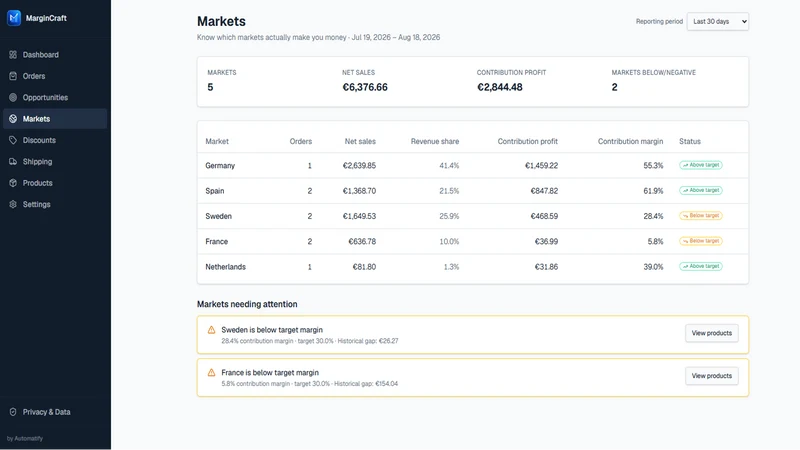Click the Markets globe icon
The height and width of the screenshot is (450, 800).
(13, 119)
